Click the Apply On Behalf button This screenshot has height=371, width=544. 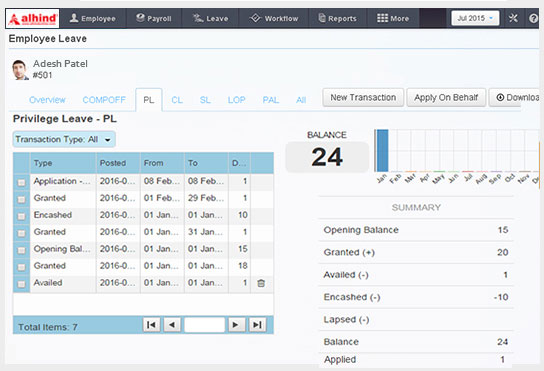pos(446,98)
